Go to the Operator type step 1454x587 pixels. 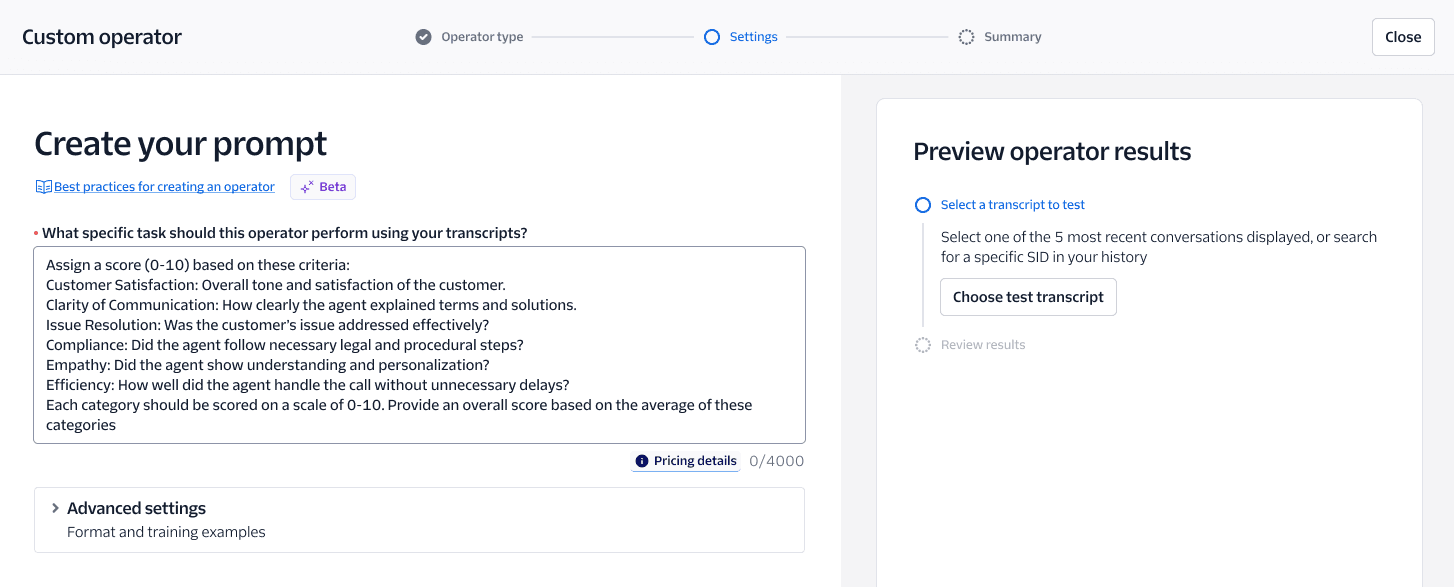point(480,36)
